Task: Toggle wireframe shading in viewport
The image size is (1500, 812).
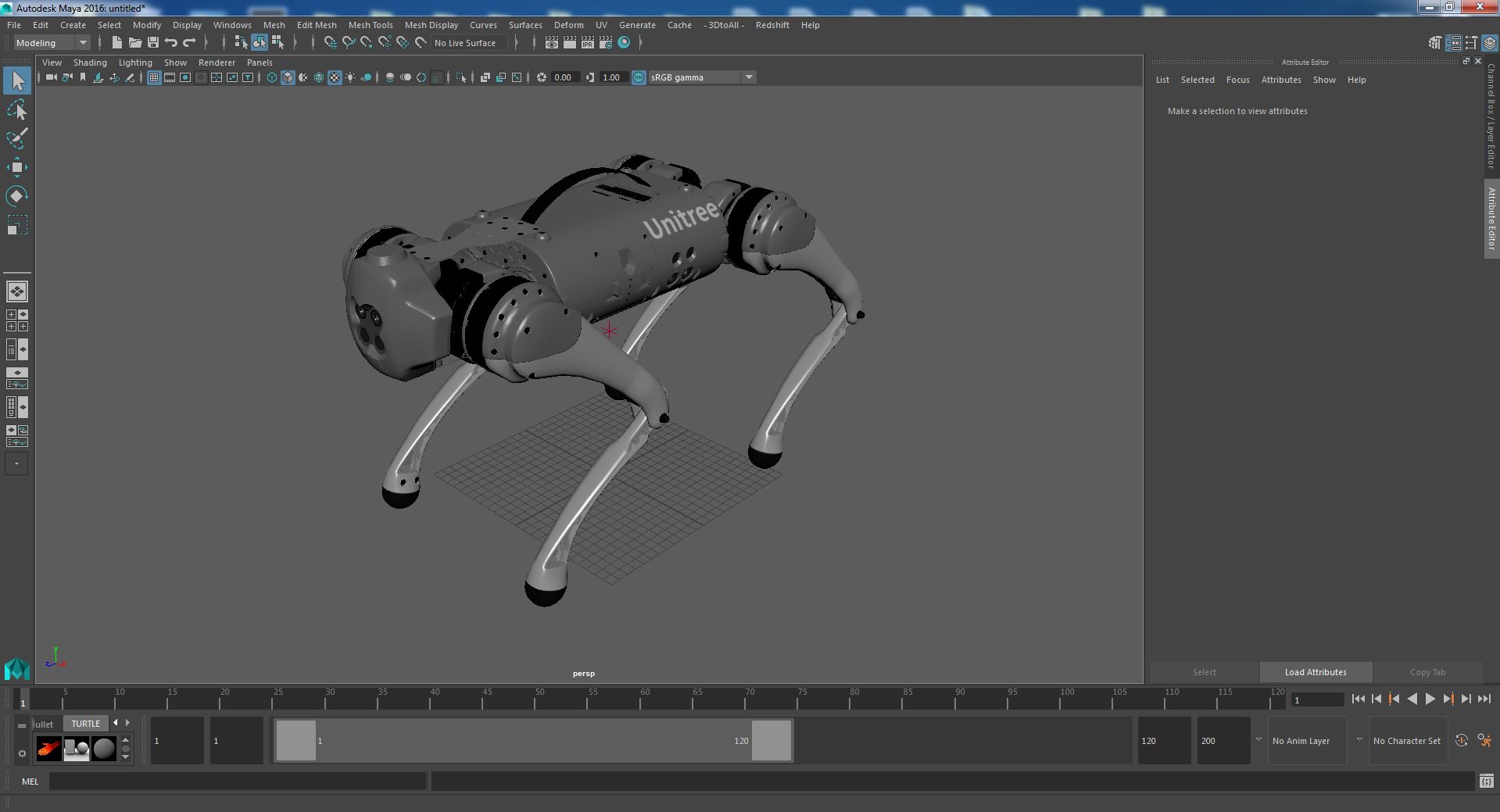Action: point(272,77)
